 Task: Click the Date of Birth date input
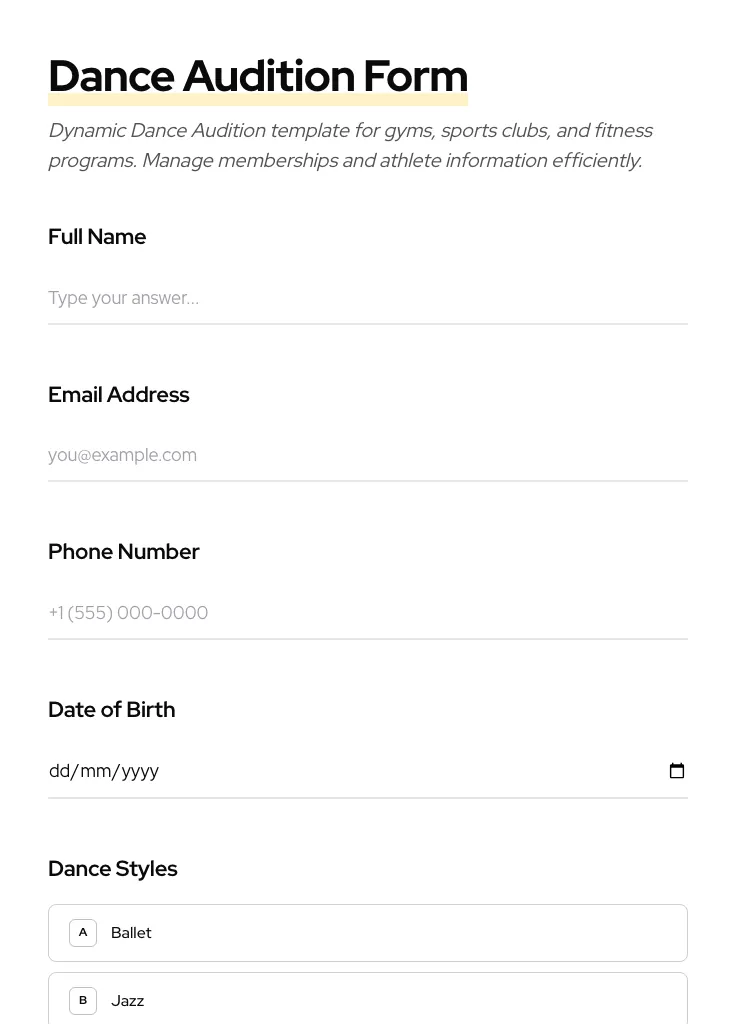[350, 771]
